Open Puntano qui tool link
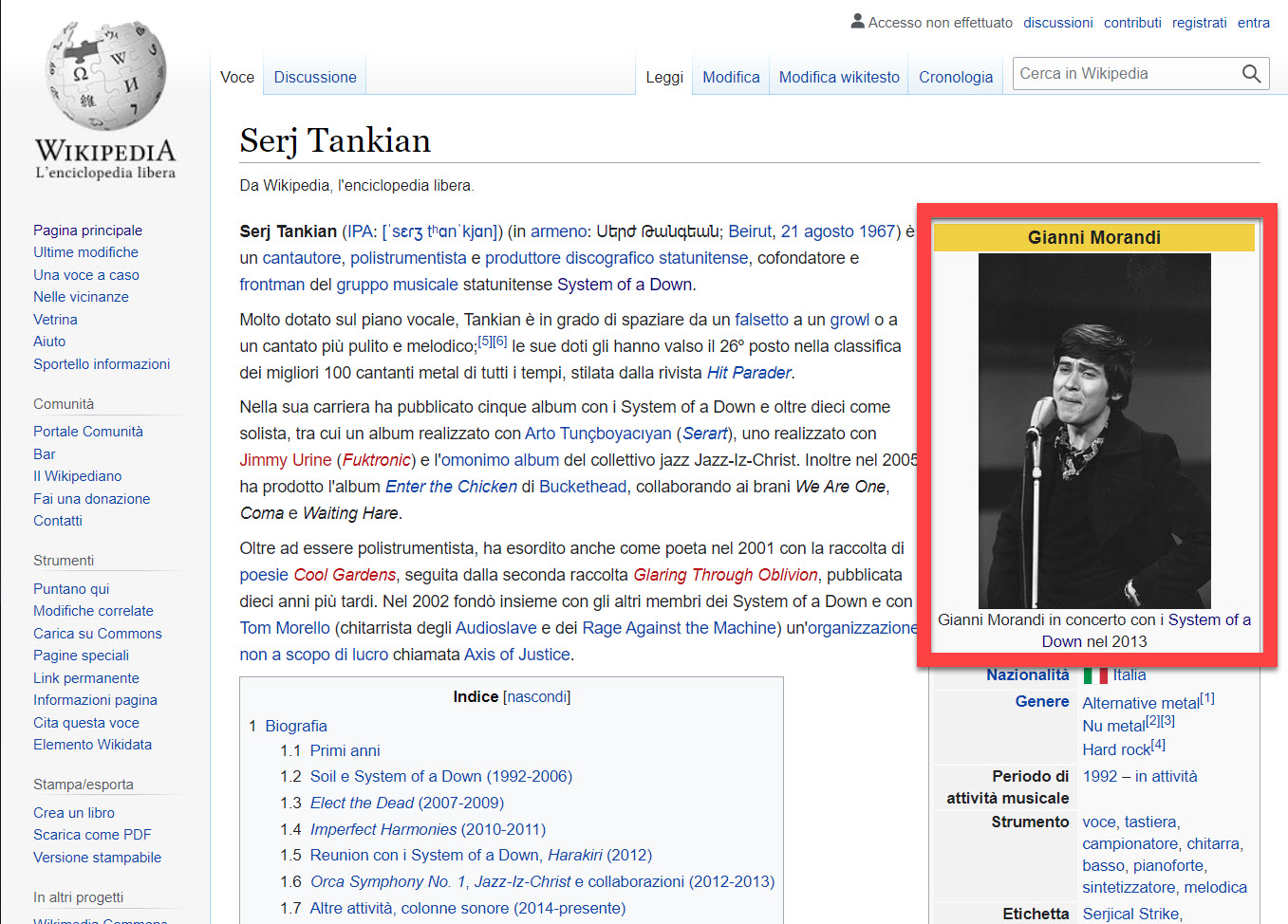This screenshot has width=1288, height=924. point(71,589)
